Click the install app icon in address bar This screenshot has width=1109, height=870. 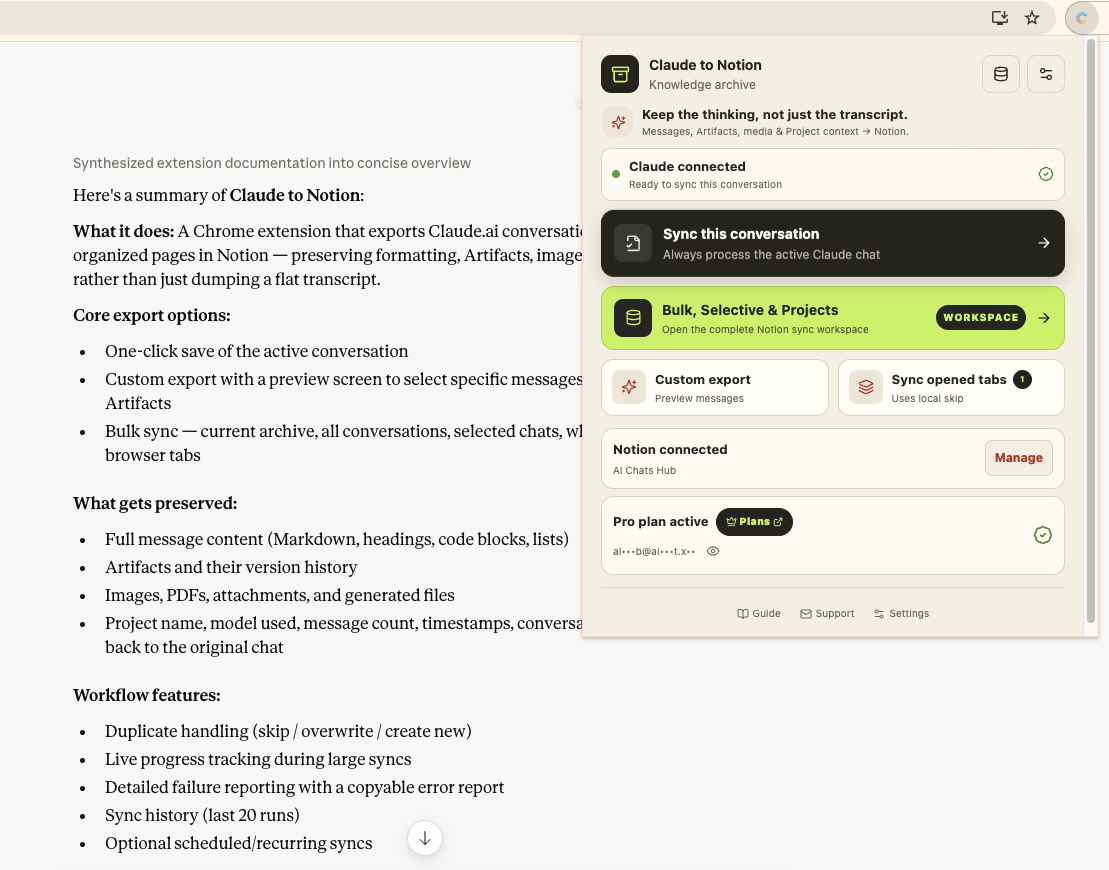coord(999,18)
